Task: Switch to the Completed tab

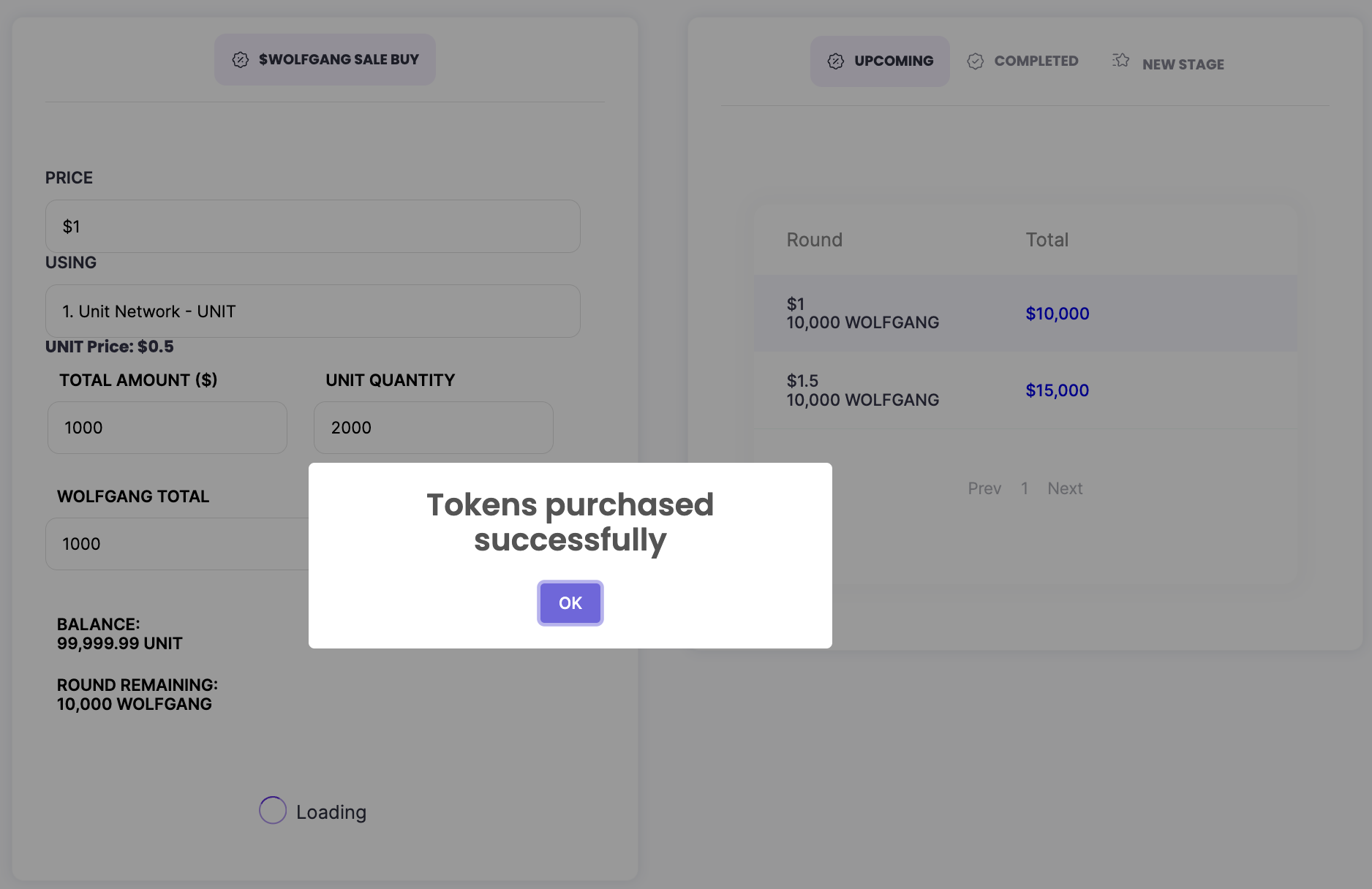Action: coord(1023,61)
